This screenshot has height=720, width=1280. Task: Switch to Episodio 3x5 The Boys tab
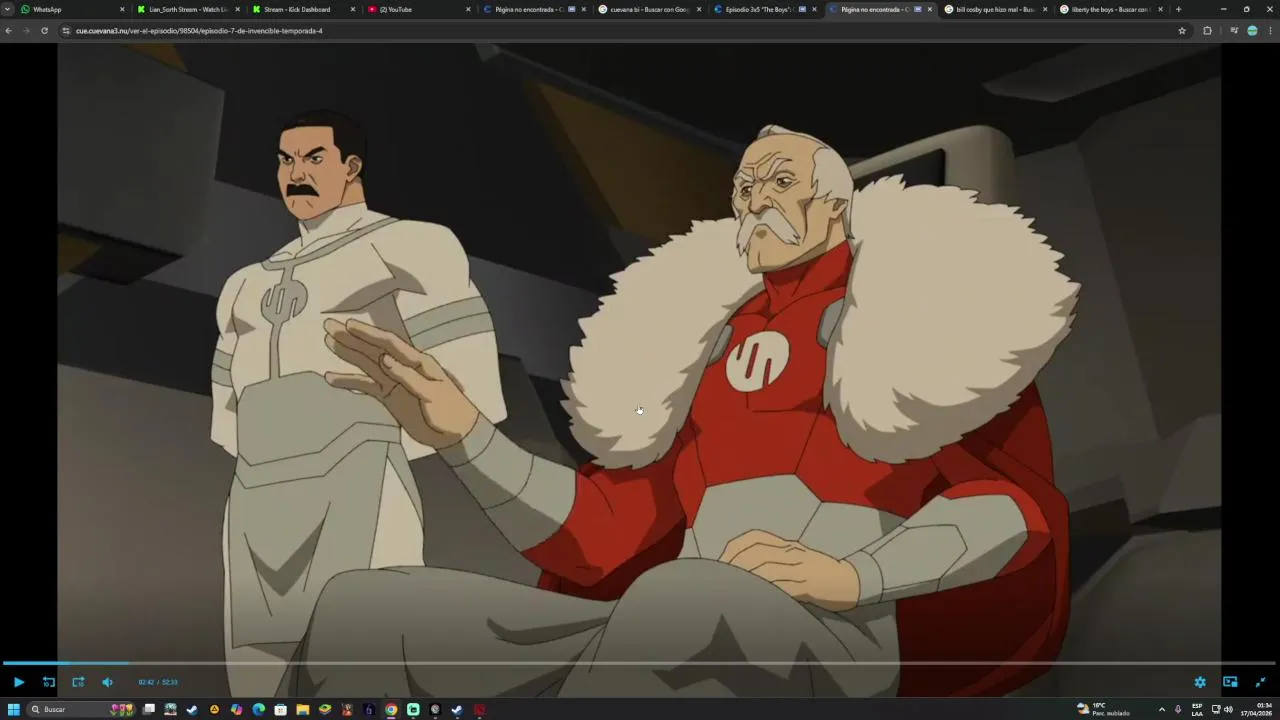[x=763, y=9]
